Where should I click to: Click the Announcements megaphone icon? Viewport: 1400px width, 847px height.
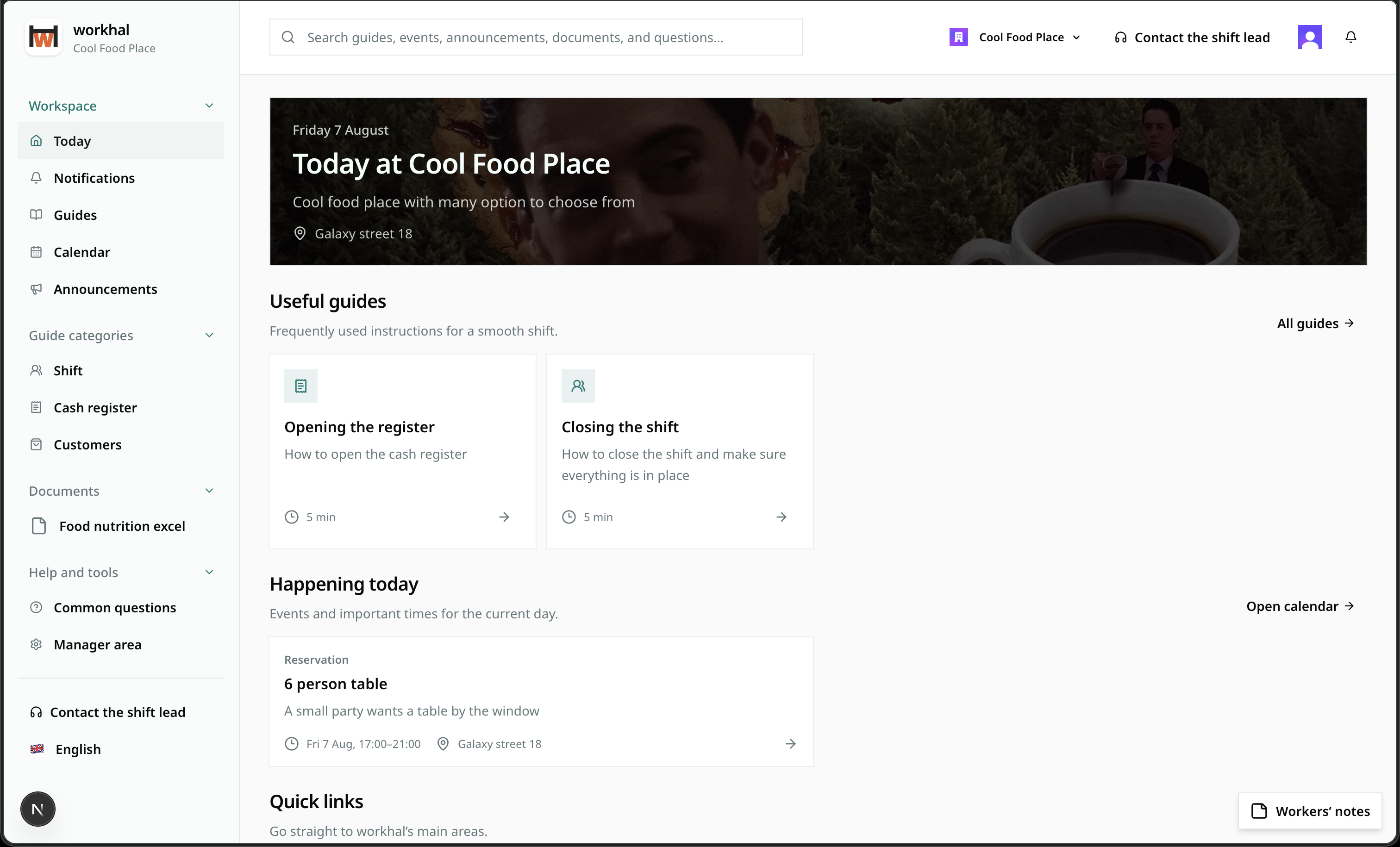point(36,289)
